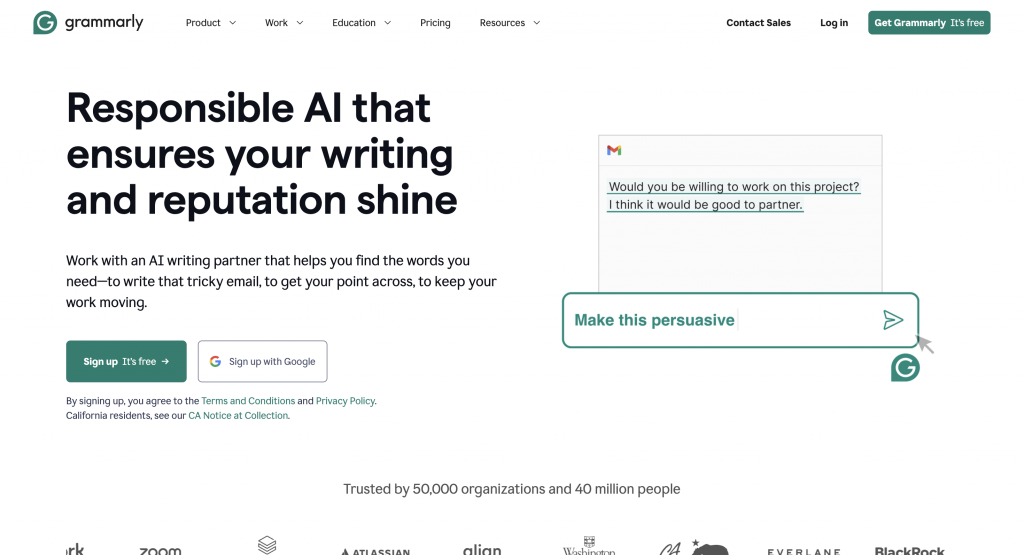
Task: Go to the Pricing page
Action: [435, 23]
